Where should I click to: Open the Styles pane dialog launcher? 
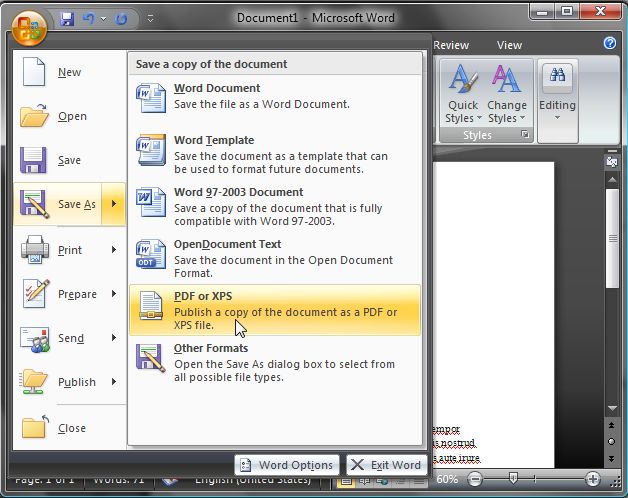tap(525, 135)
